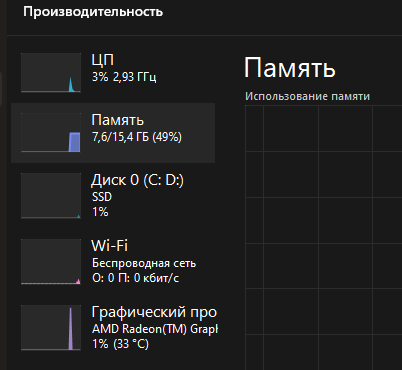
Task: Click the Графический про label
Action: [x=154, y=312]
